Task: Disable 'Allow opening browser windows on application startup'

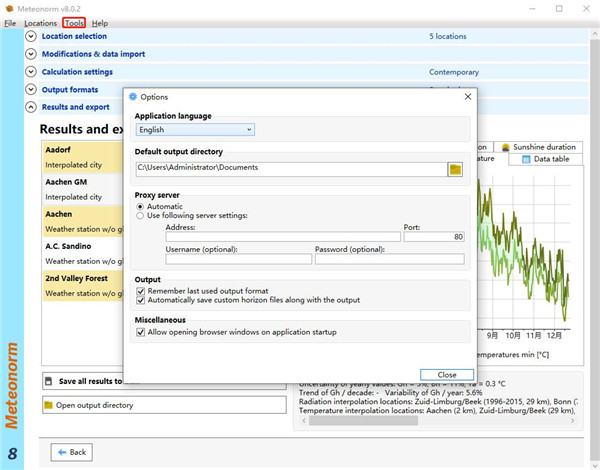Action: pyautogui.click(x=141, y=332)
